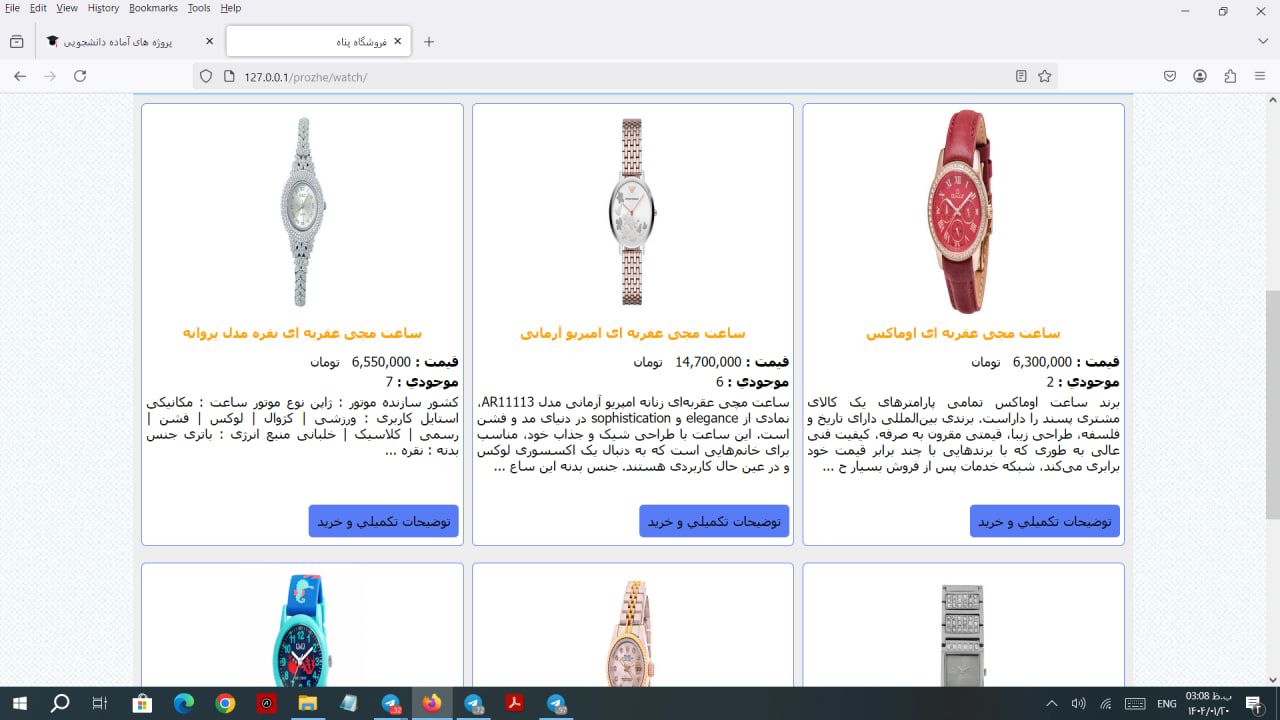Launch Google Chrome from taskbar
This screenshot has height=720, width=1280.
coord(225,704)
